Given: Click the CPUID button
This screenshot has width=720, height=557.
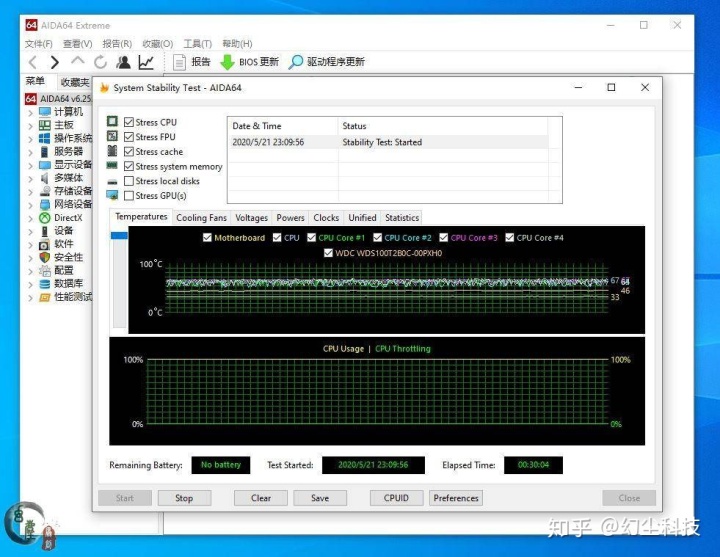Looking at the screenshot, I should 396,498.
